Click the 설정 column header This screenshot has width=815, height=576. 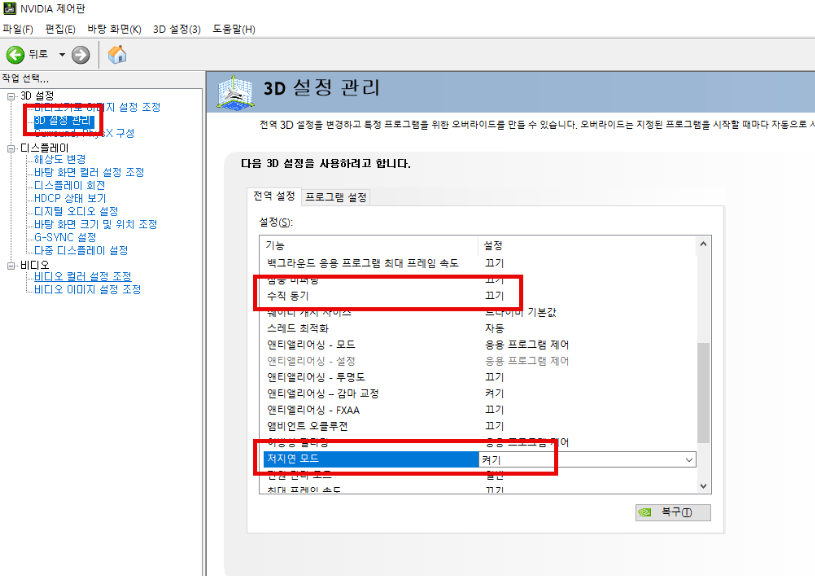pos(587,245)
